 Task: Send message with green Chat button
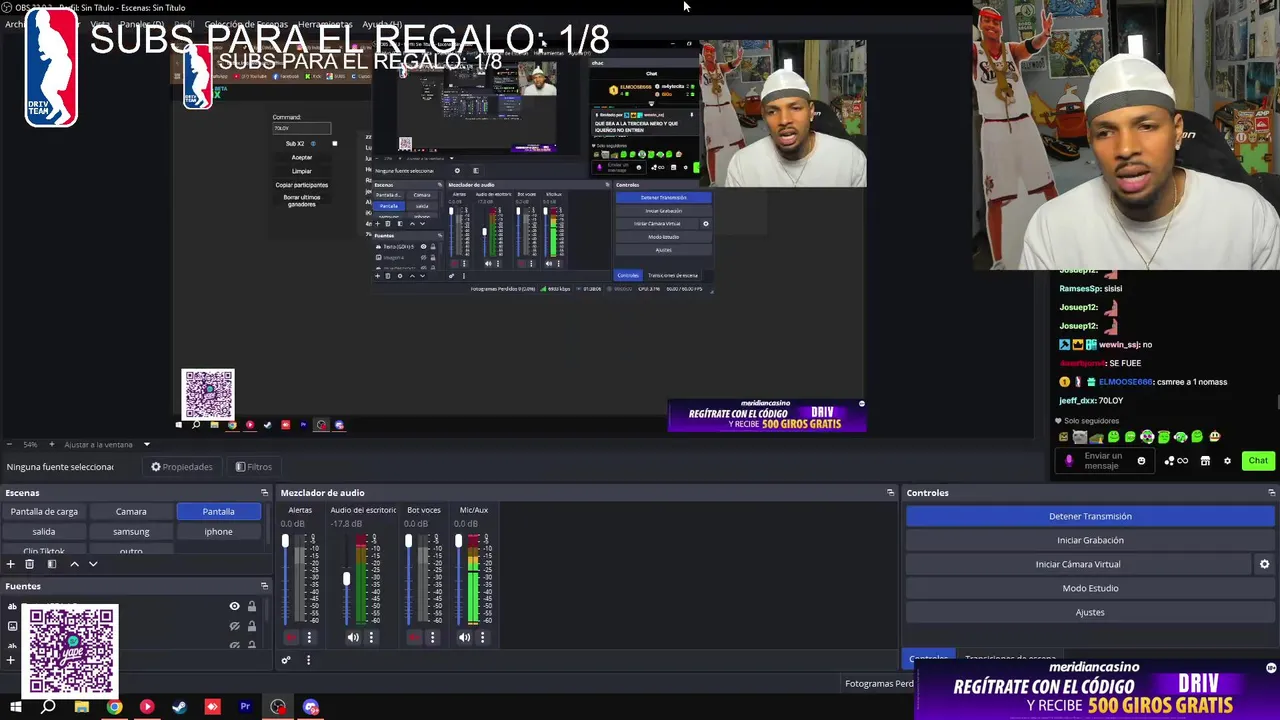pyautogui.click(x=1258, y=461)
